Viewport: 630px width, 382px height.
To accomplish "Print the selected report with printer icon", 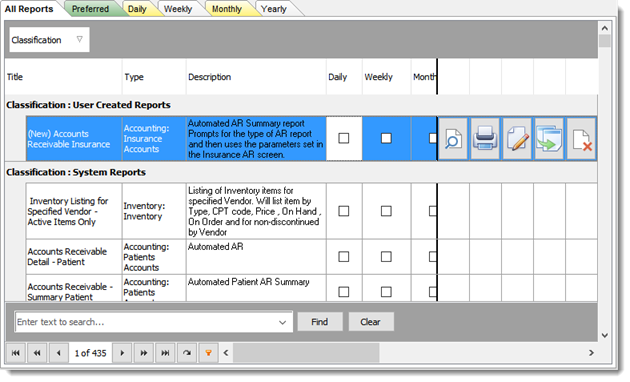I will [x=485, y=139].
